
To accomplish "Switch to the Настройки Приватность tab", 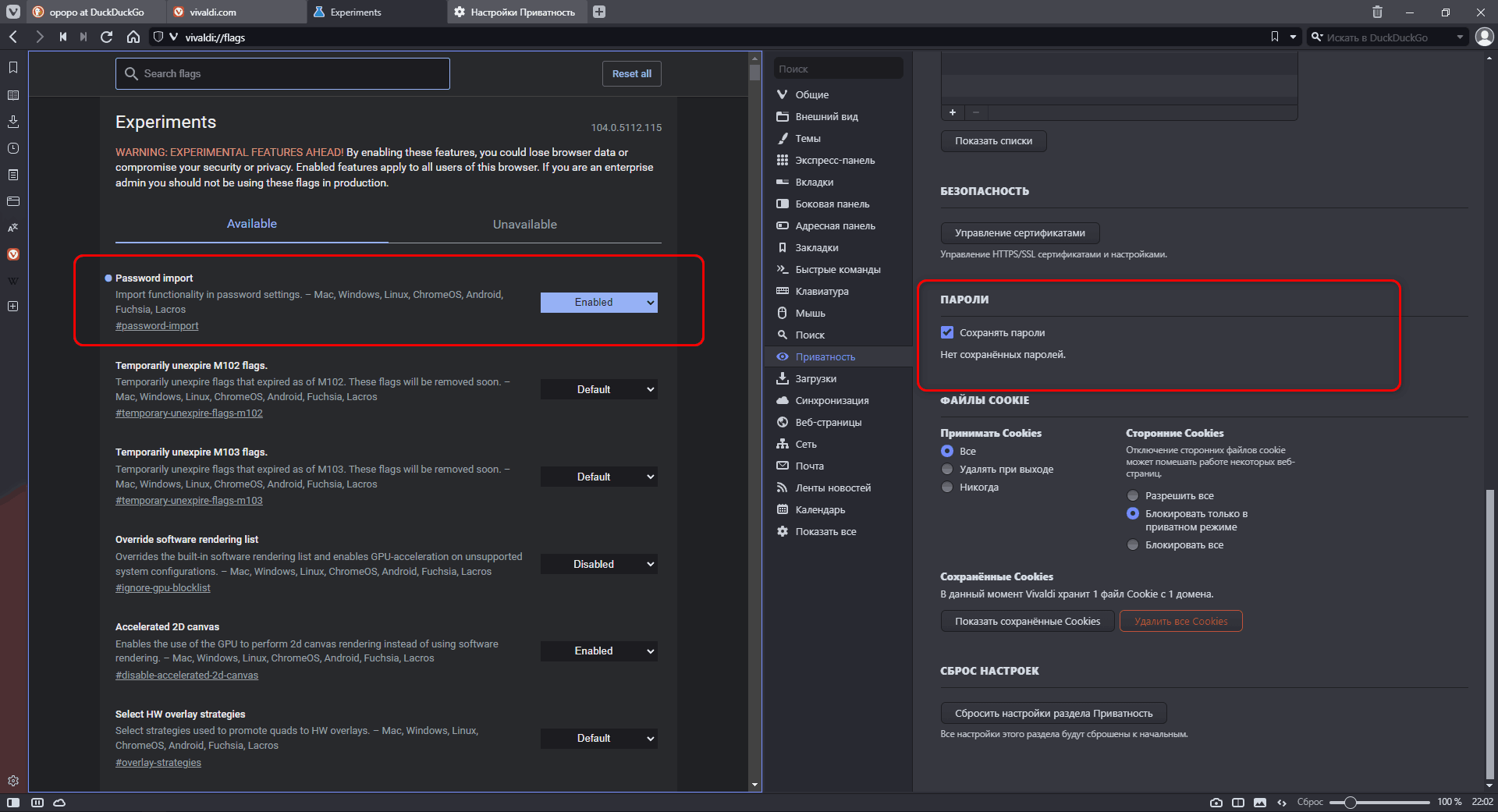I will [x=517, y=12].
